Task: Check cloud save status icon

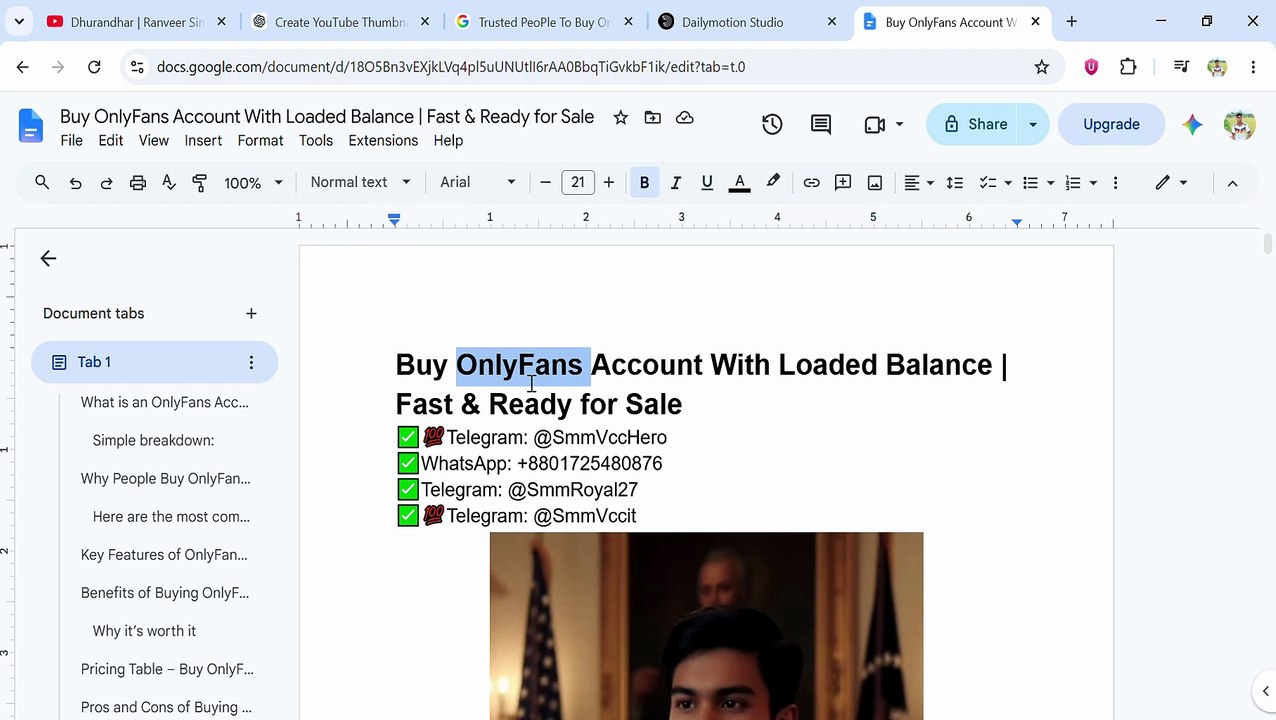Action: 684,117
